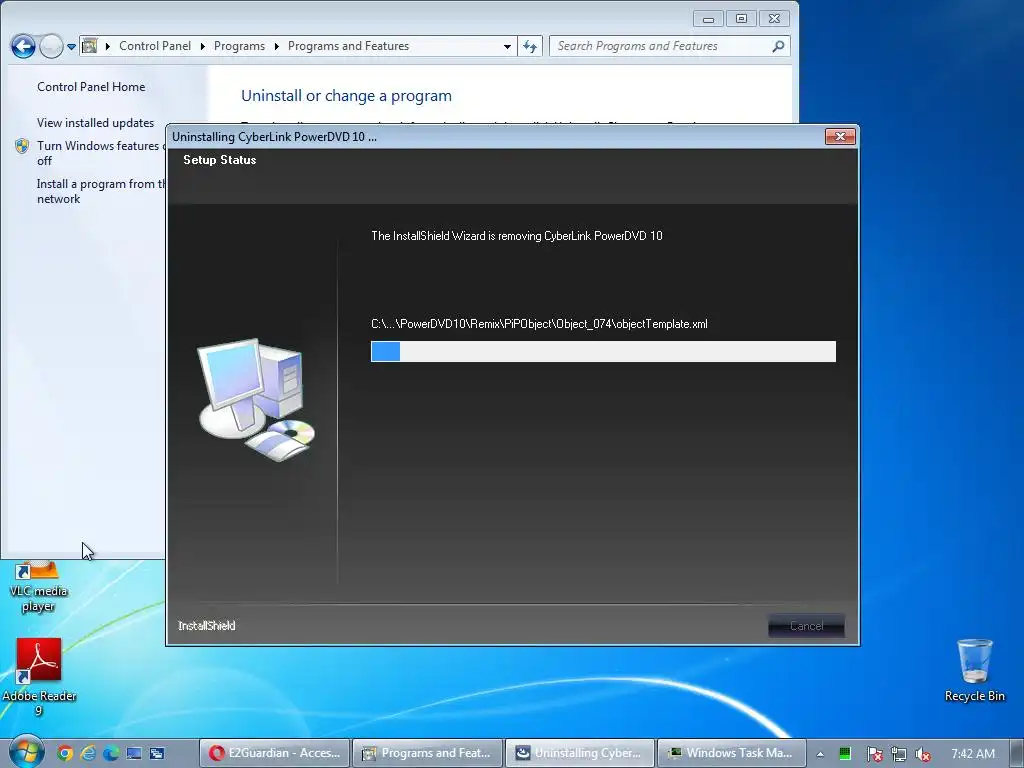This screenshot has height=768, width=1024.
Task: Launch Microsoft Edge from quick launch
Action: tap(111, 754)
